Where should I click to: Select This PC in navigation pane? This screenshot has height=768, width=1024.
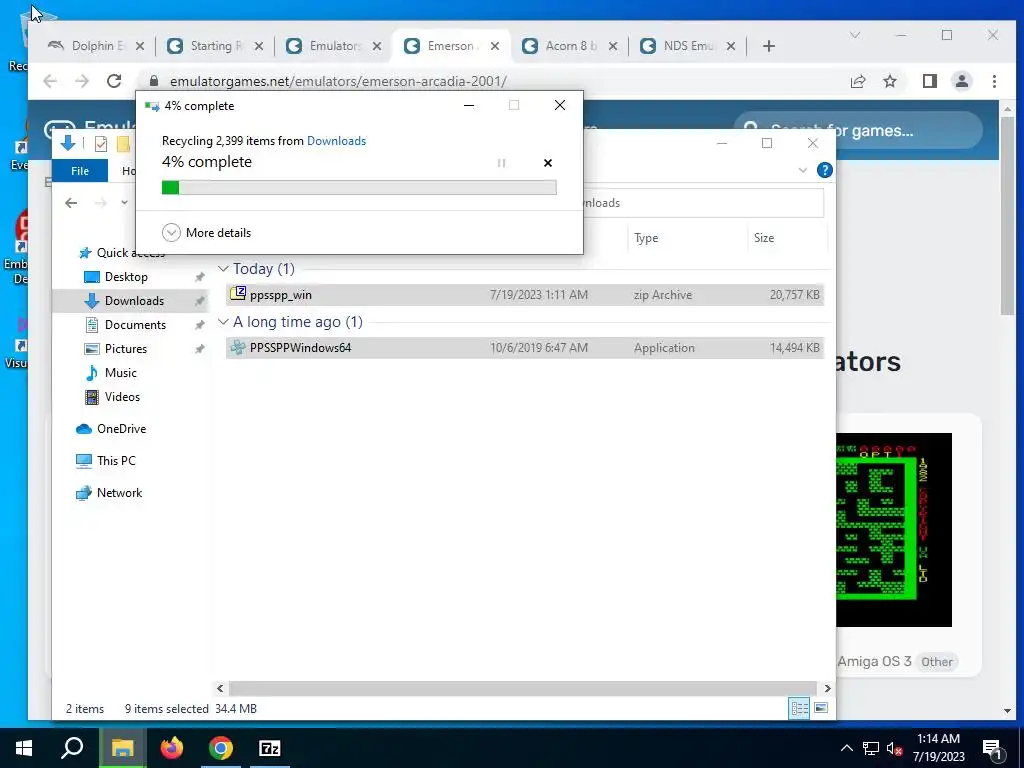point(116,461)
